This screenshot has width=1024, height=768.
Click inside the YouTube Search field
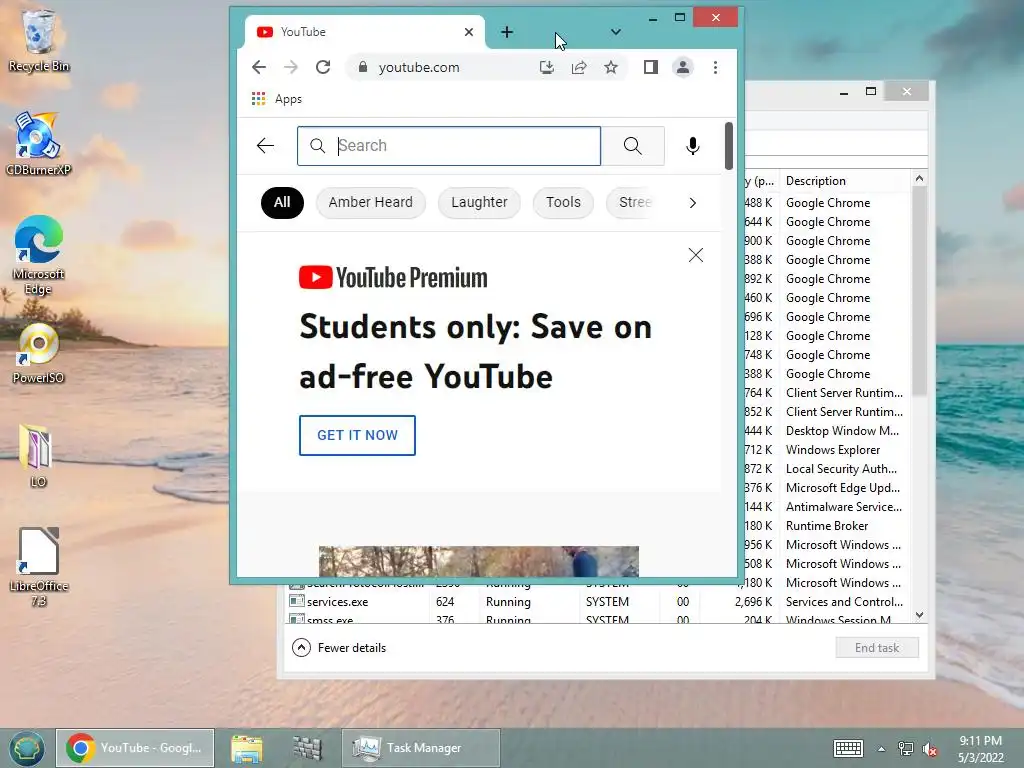tap(449, 146)
